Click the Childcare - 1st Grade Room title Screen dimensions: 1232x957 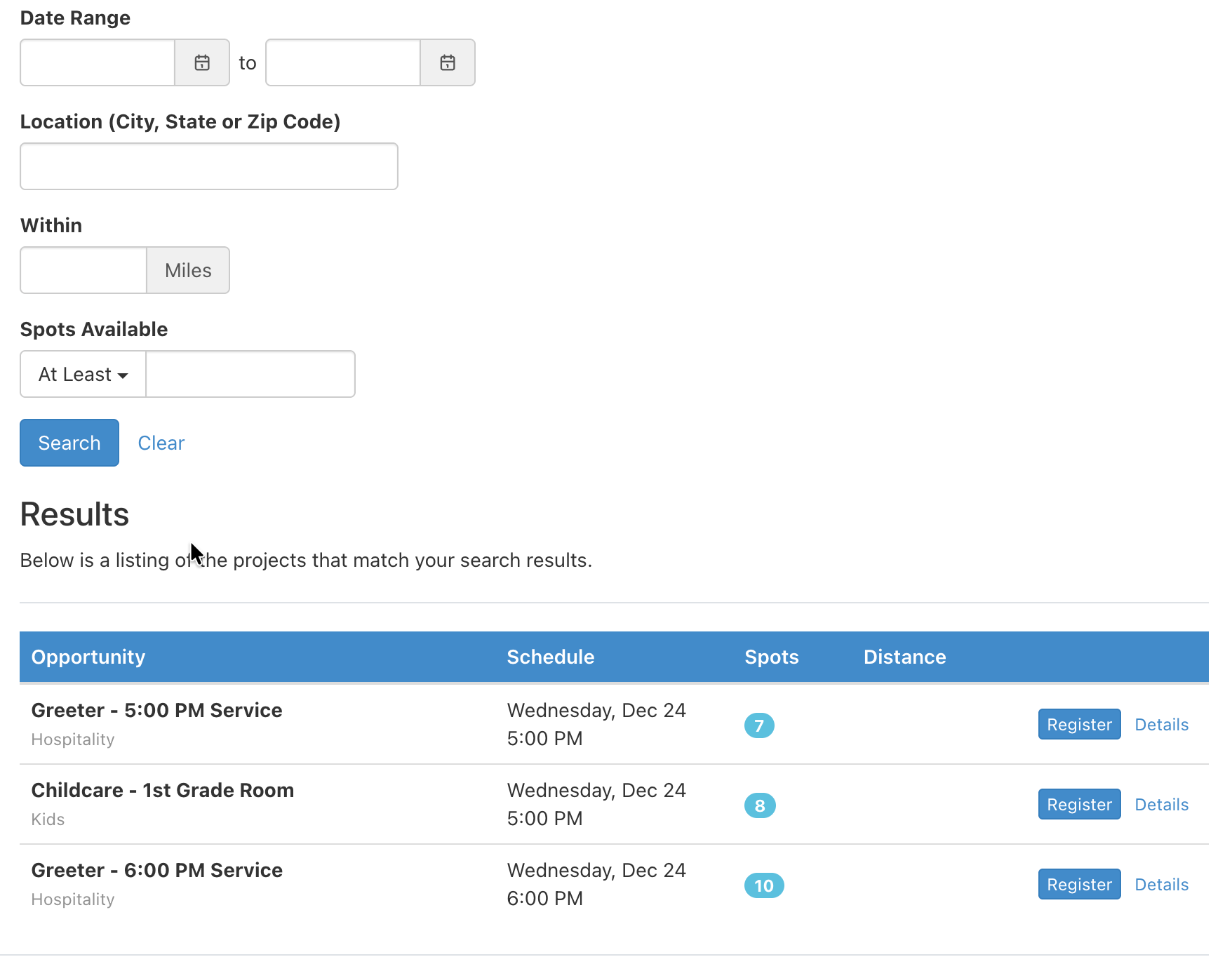tap(163, 790)
